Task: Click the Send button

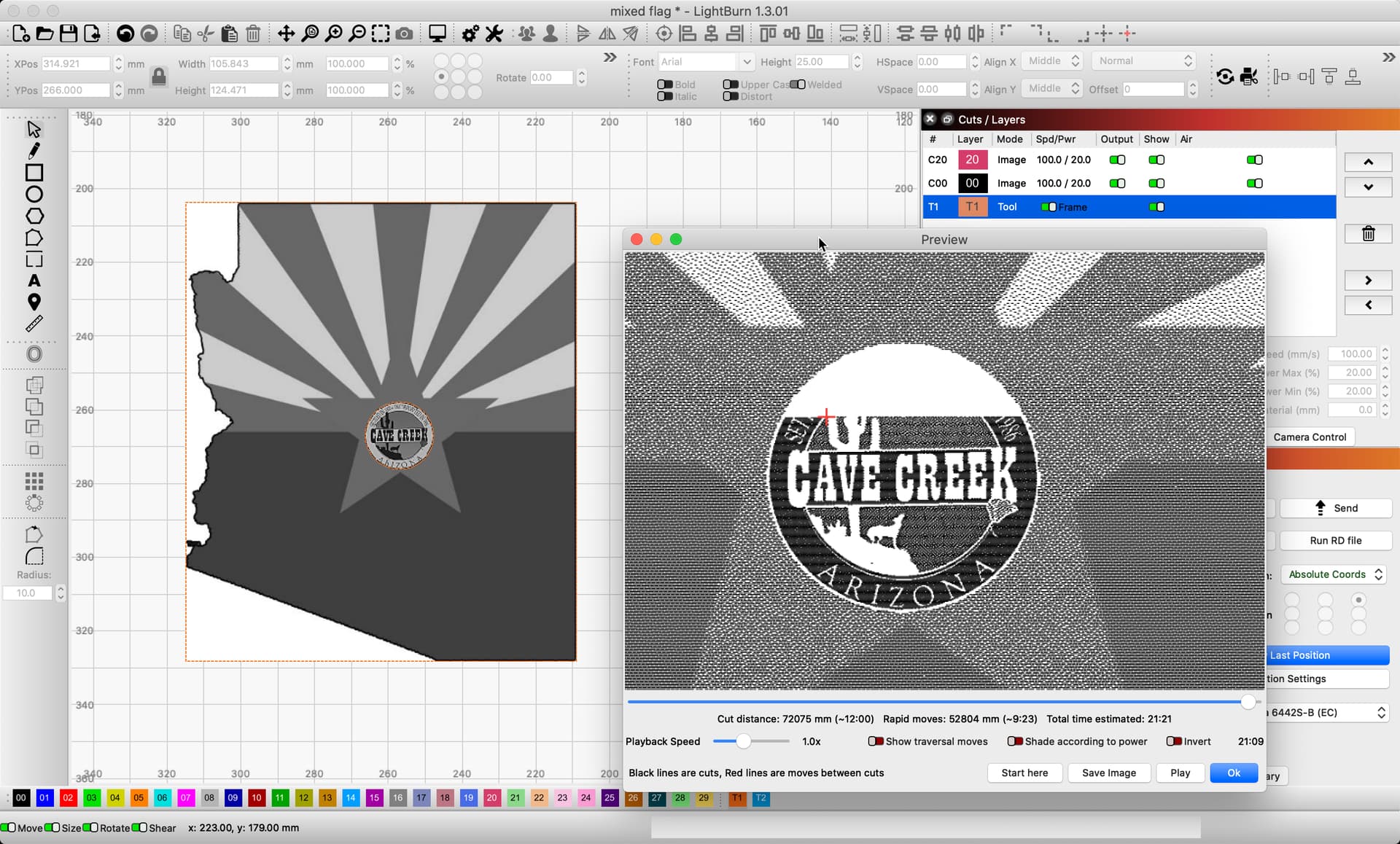Action: coord(1336,509)
